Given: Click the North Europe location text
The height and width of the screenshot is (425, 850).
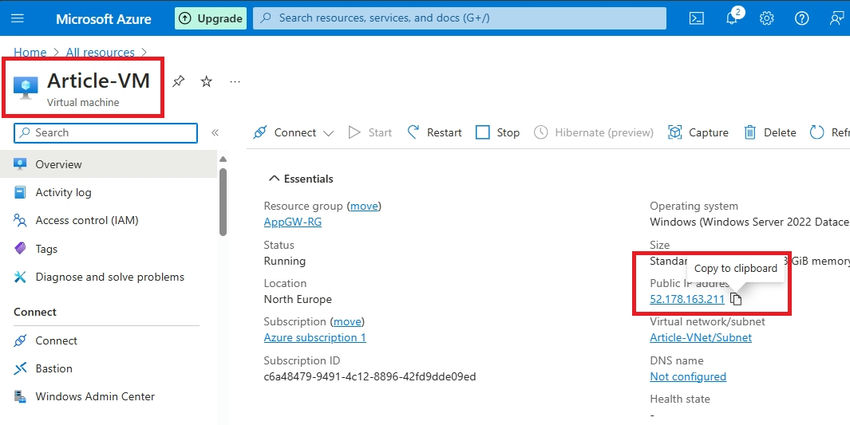Looking at the screenshot, I should (x=298, y=299).
